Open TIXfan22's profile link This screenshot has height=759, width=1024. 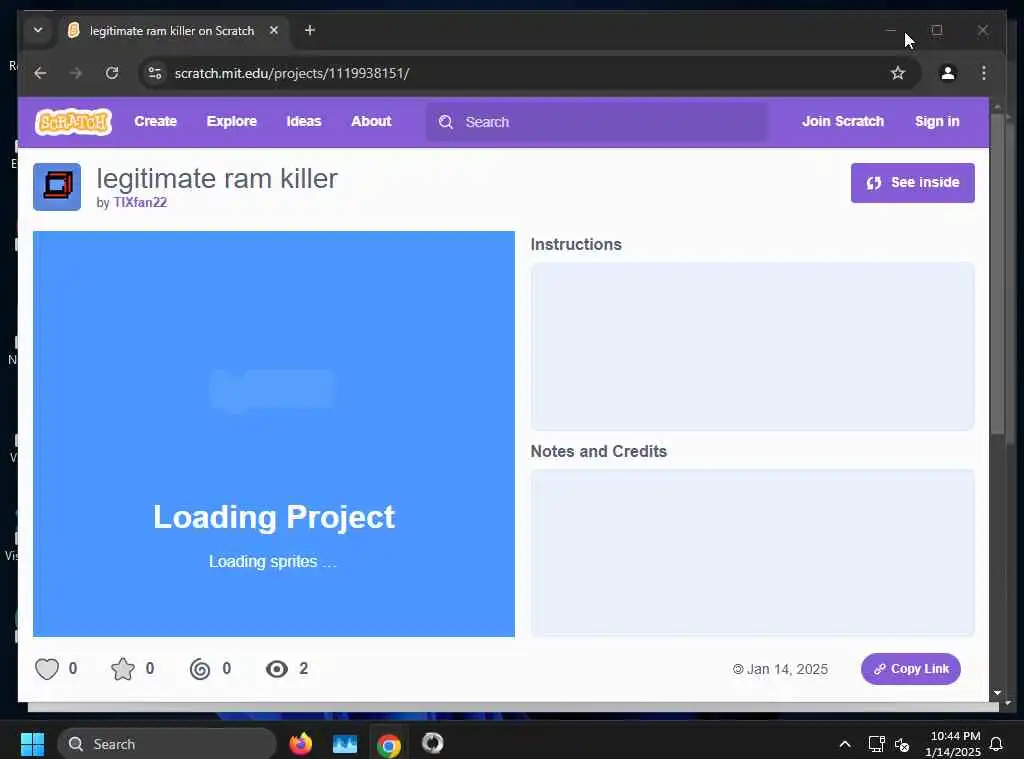coord(140,202)
